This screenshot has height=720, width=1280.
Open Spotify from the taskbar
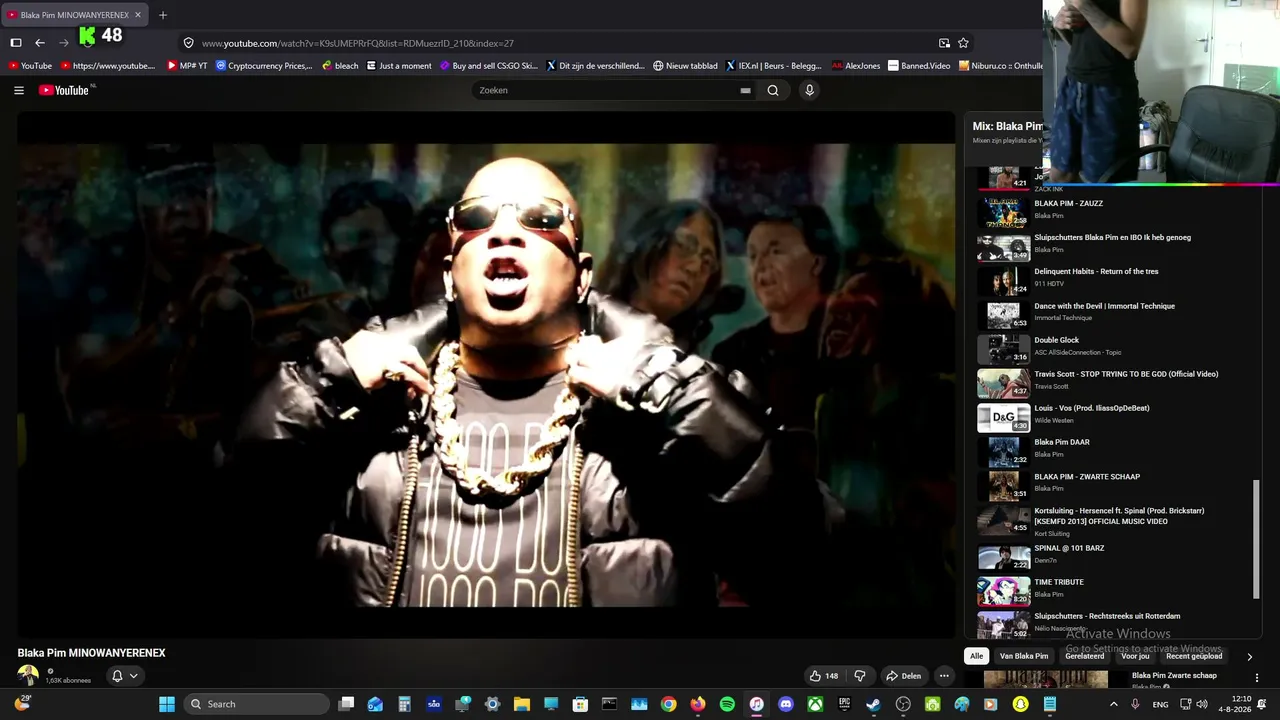click(727, 704)
